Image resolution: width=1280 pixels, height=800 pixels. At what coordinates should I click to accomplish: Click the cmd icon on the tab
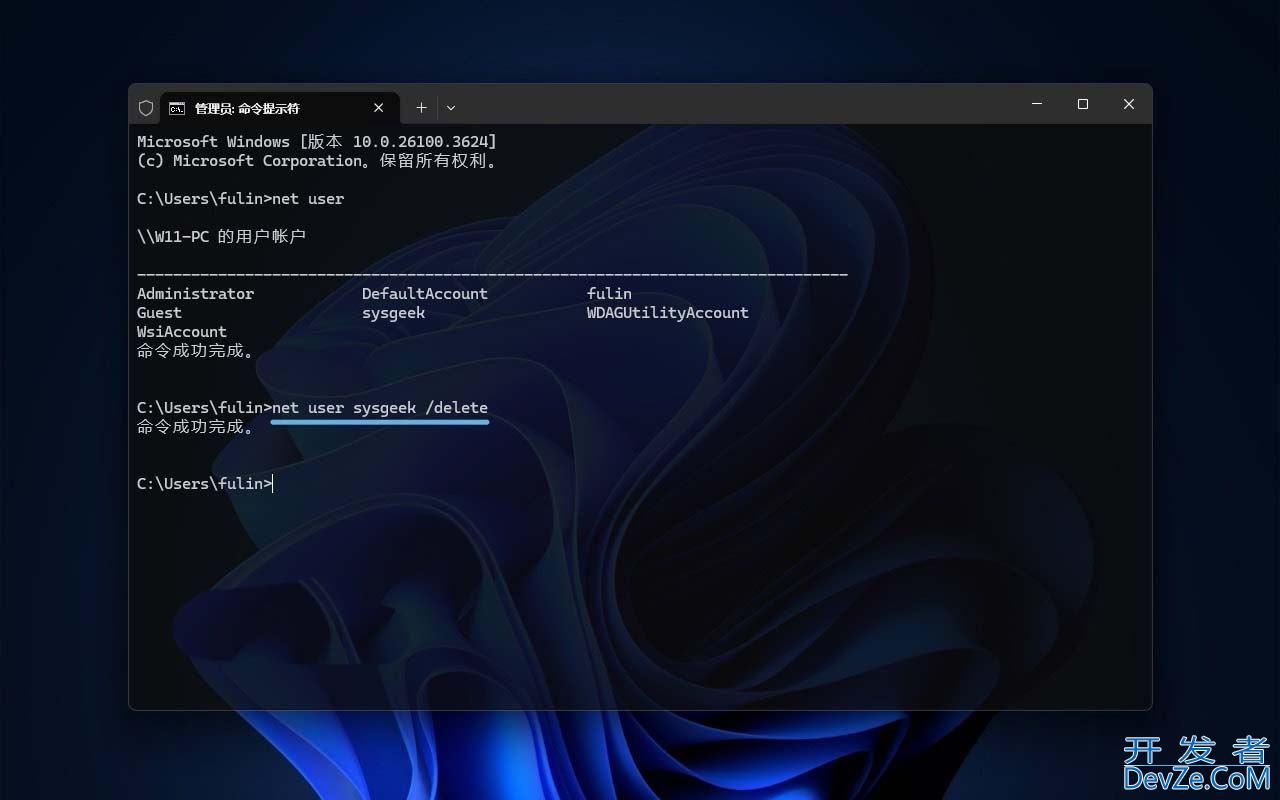177,108
